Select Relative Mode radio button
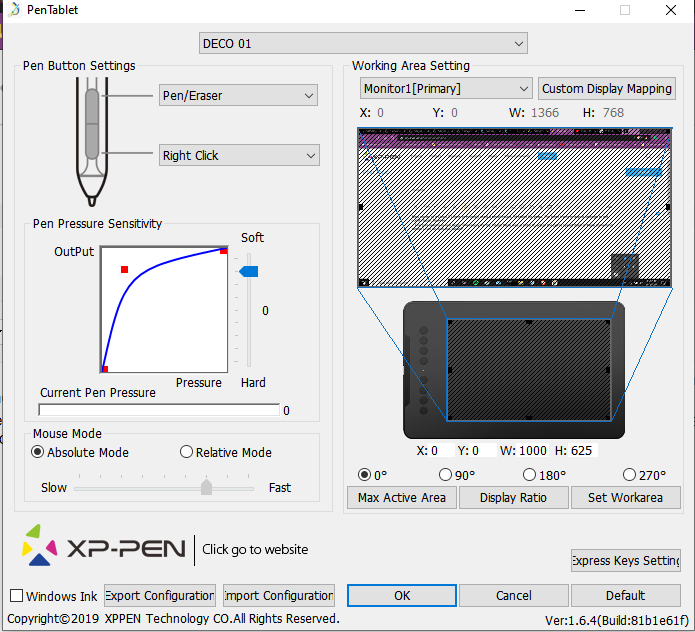The image size is (695, 632). pos(186,452)
